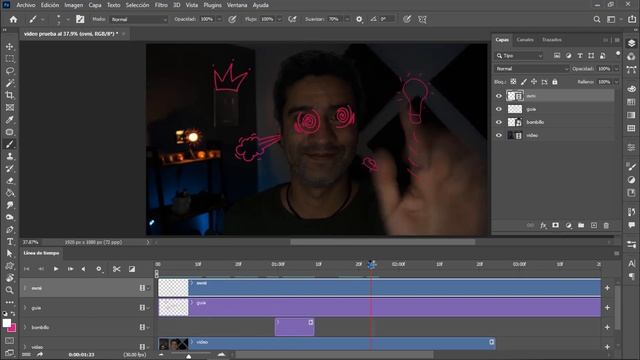Select the Lasso tool
The width and height of the screenshot is (640, 360).
tap(9, 71)
